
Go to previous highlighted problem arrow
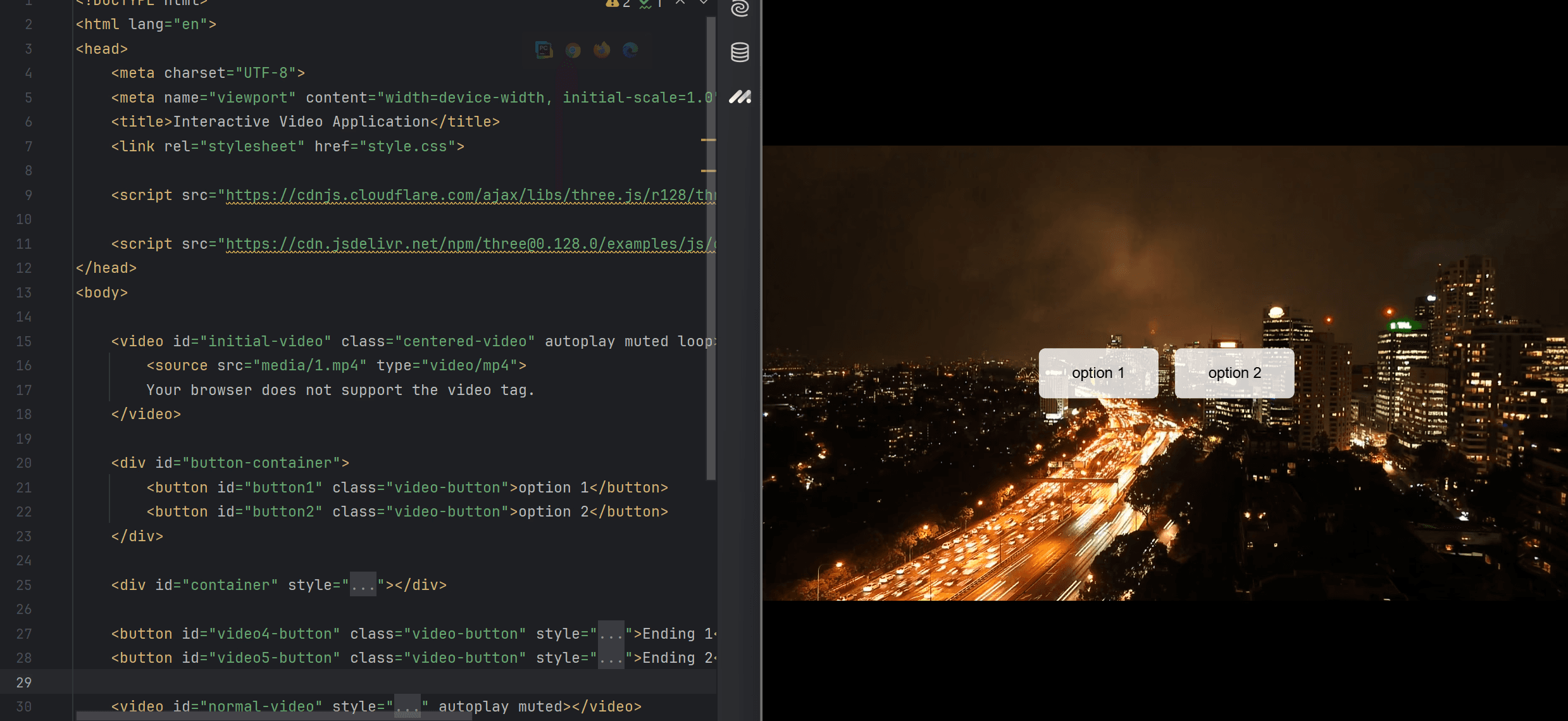(x=680, y=3)
